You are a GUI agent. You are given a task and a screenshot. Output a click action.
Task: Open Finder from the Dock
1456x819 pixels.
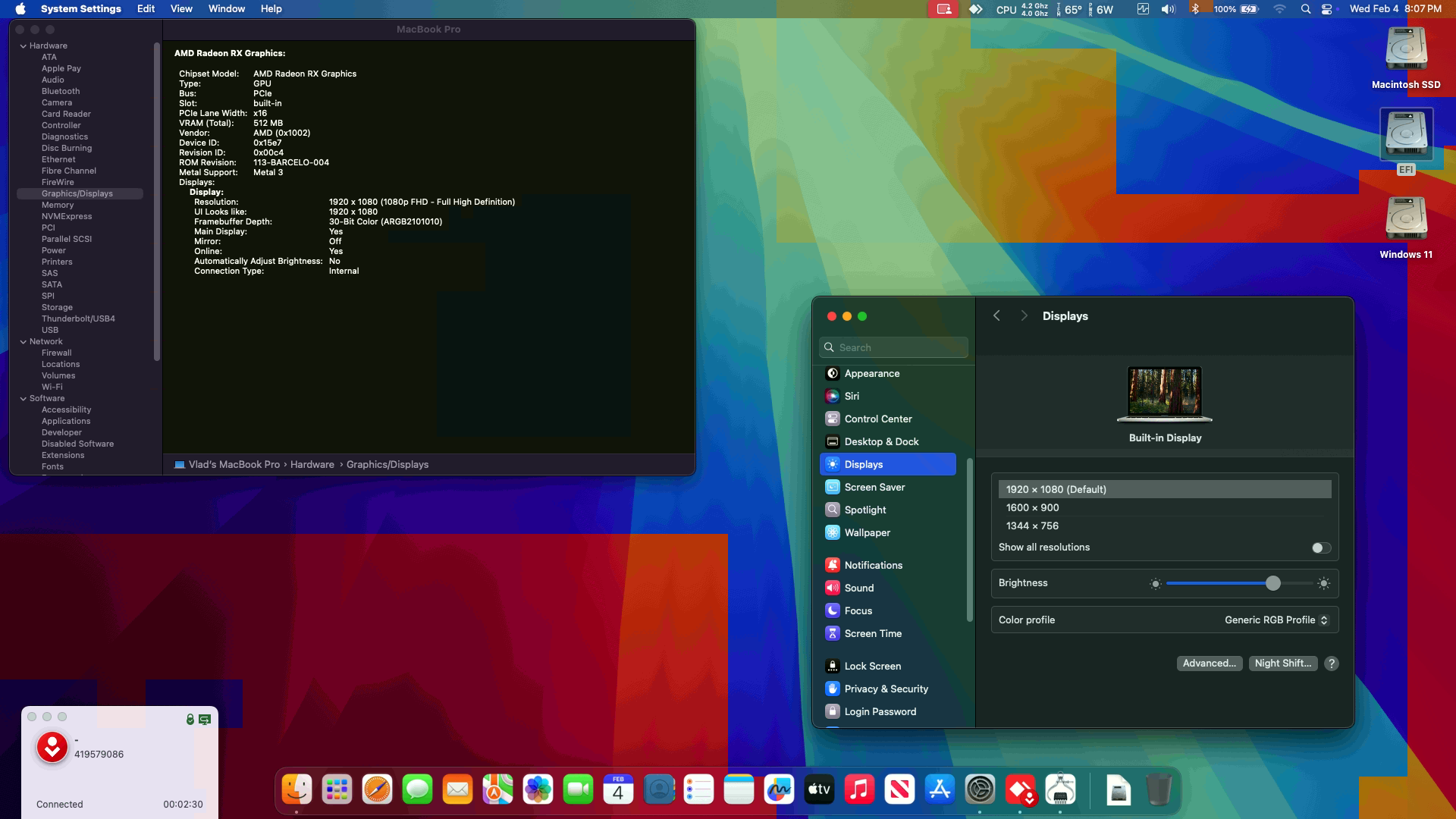(x=297, y=789)
